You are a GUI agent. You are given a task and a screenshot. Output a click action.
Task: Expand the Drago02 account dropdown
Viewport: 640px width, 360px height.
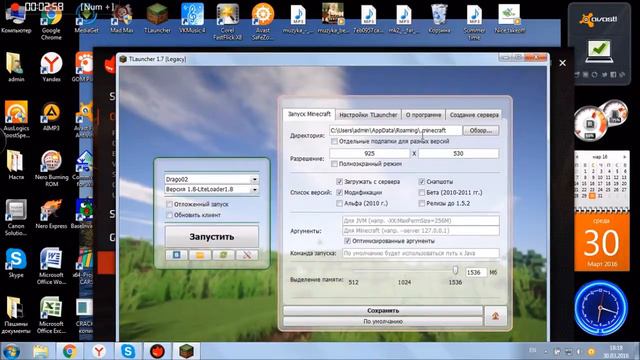pyautogui.click(x=254, y=179)
